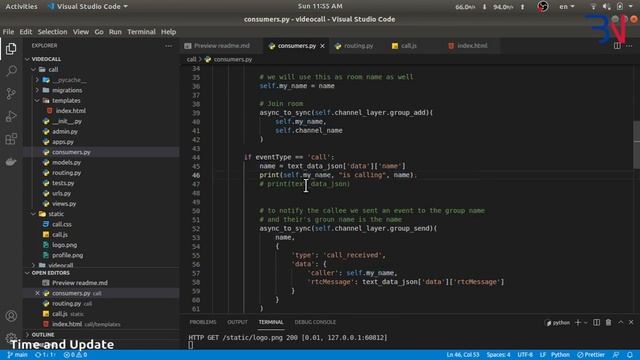Click Explorer more actions ellipsis
The width and height of the screenshot is (640, 360).
(x=169, y=46)
